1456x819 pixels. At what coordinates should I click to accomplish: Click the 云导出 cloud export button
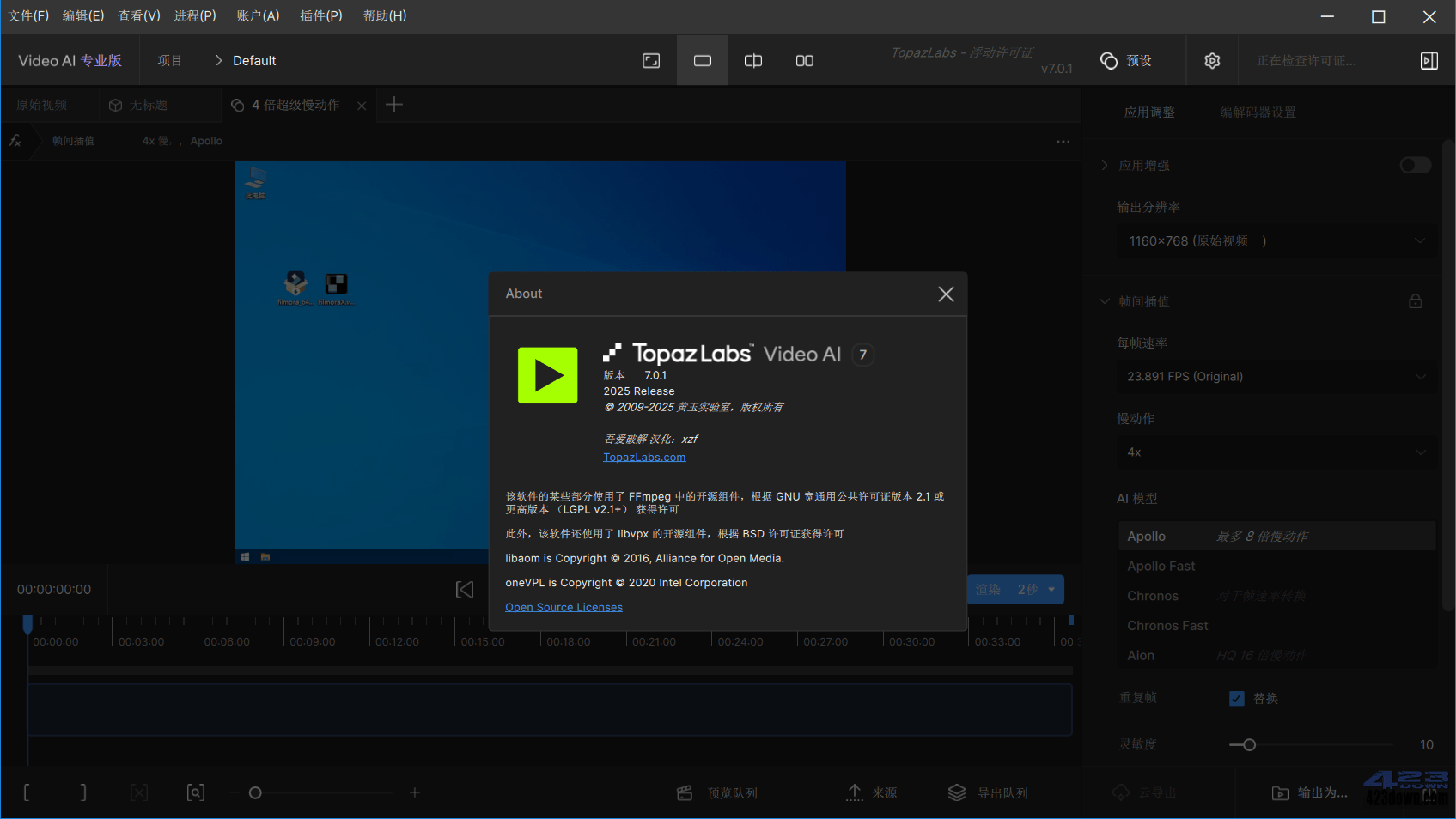[1144, 792]
